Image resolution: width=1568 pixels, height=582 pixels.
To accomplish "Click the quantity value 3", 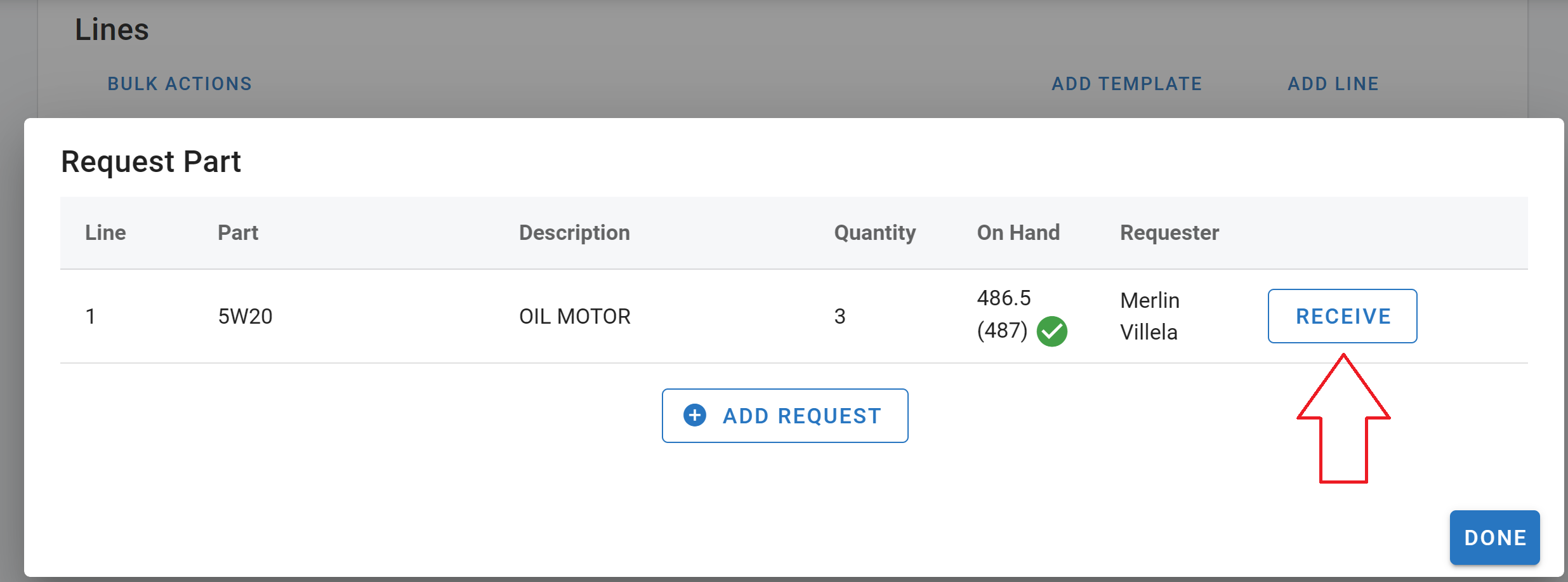I will click(840, 316).
